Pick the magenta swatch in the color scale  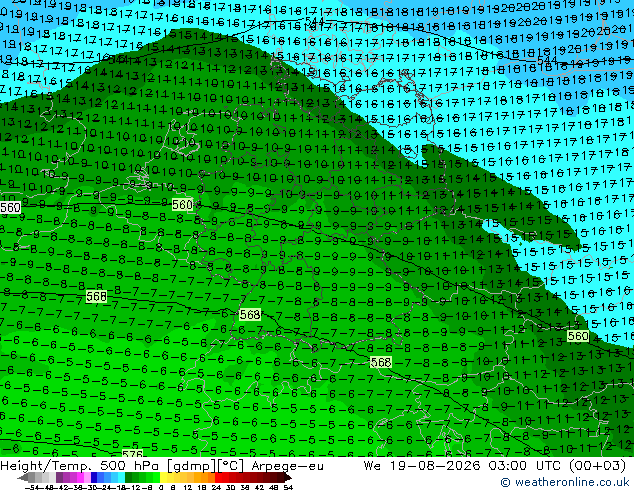[80, 477]
